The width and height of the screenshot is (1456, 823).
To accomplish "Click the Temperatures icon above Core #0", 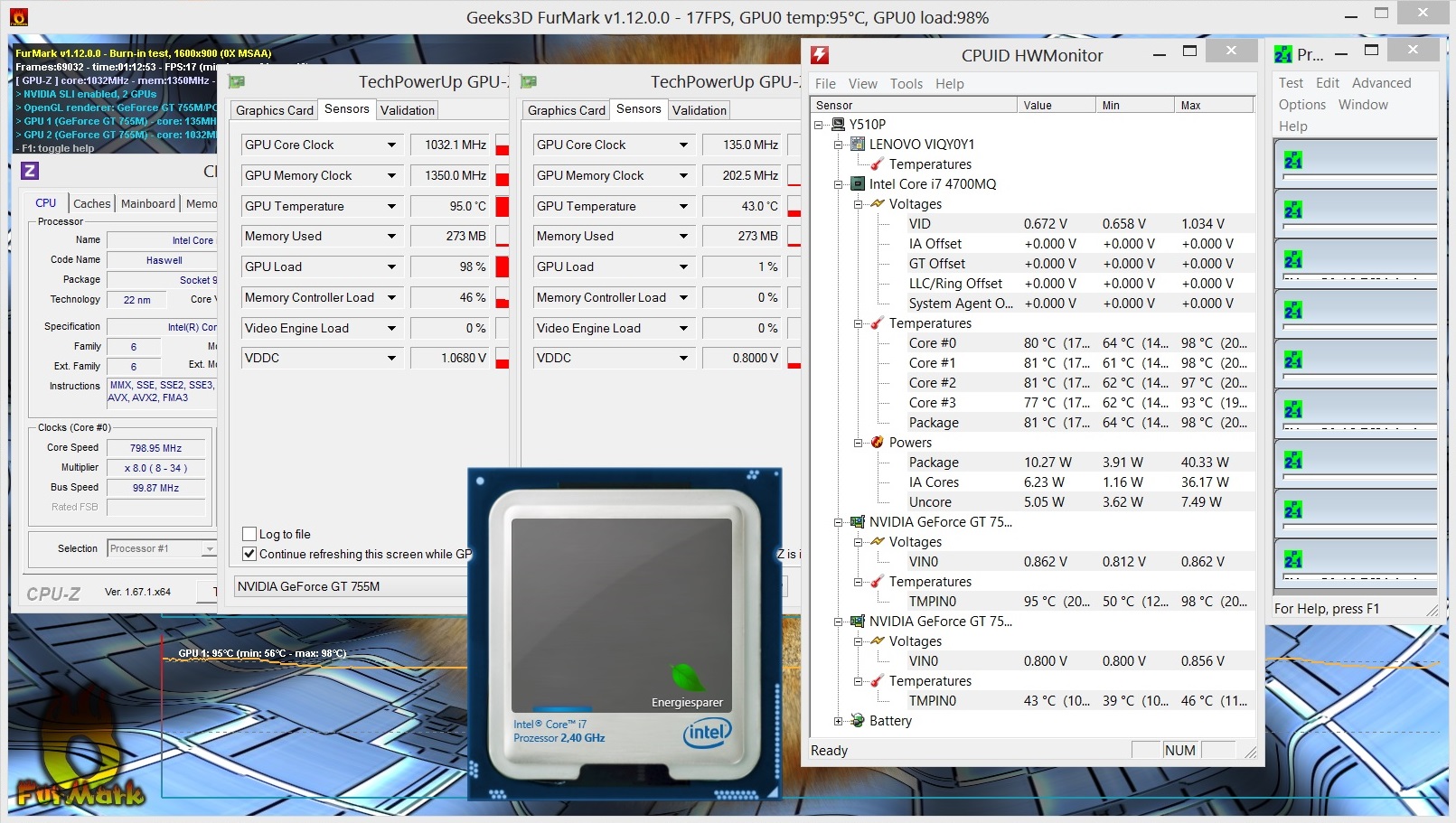I will pos(877,323).
